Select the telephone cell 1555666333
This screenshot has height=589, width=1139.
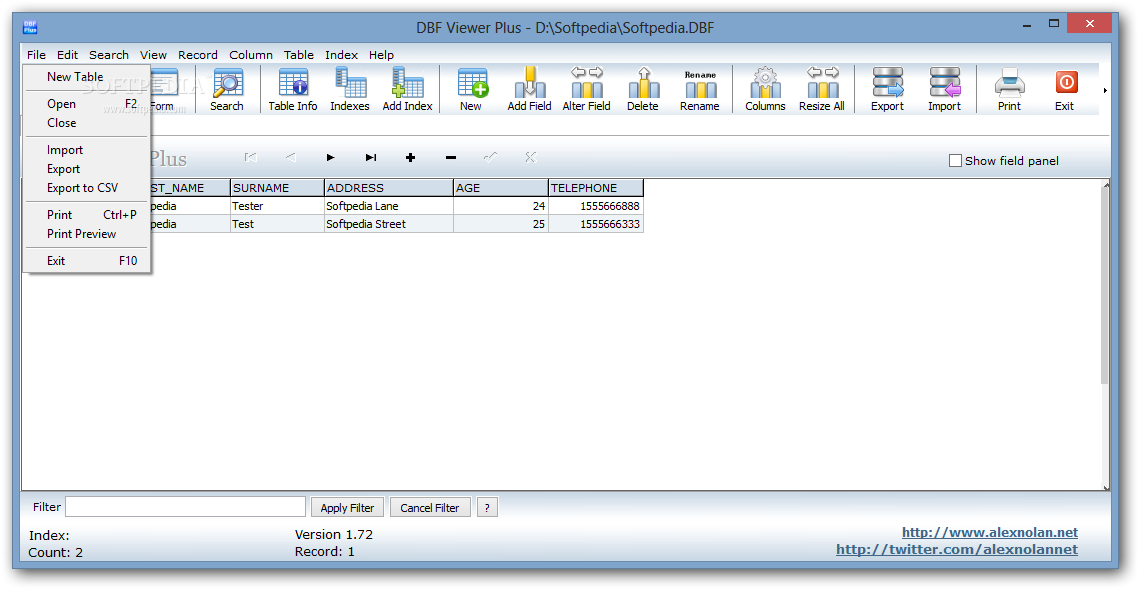point(596,224)
